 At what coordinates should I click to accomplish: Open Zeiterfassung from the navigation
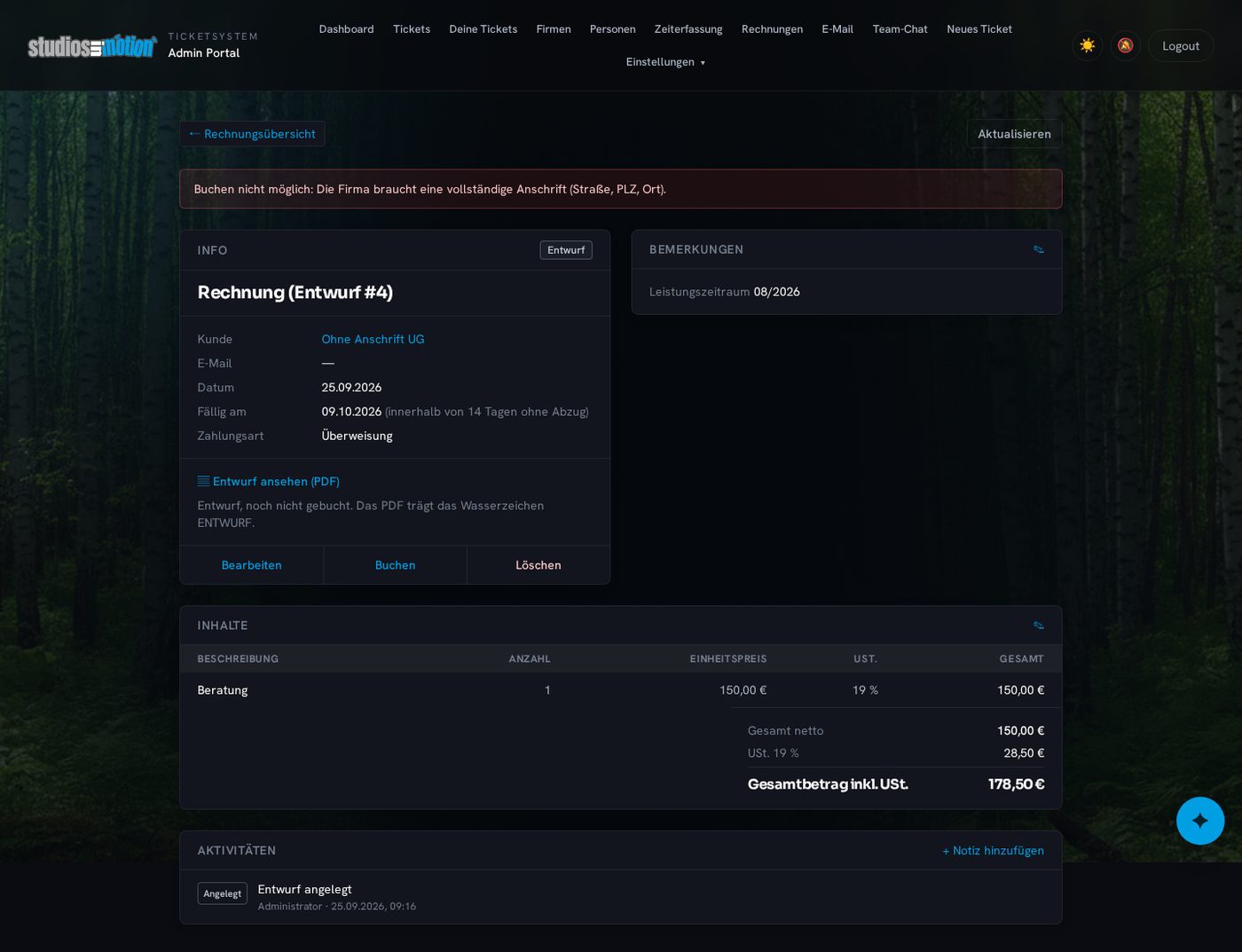click(688, 29)
